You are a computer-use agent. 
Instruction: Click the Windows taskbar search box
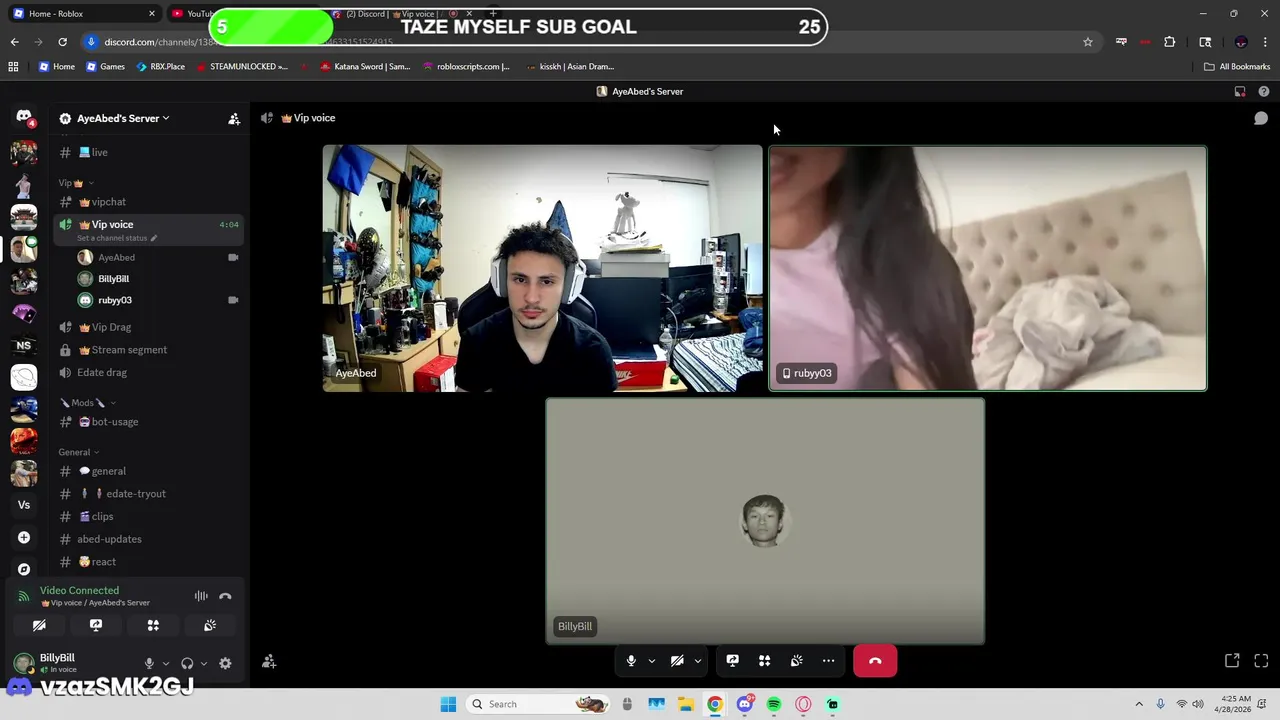pos(537,704)
